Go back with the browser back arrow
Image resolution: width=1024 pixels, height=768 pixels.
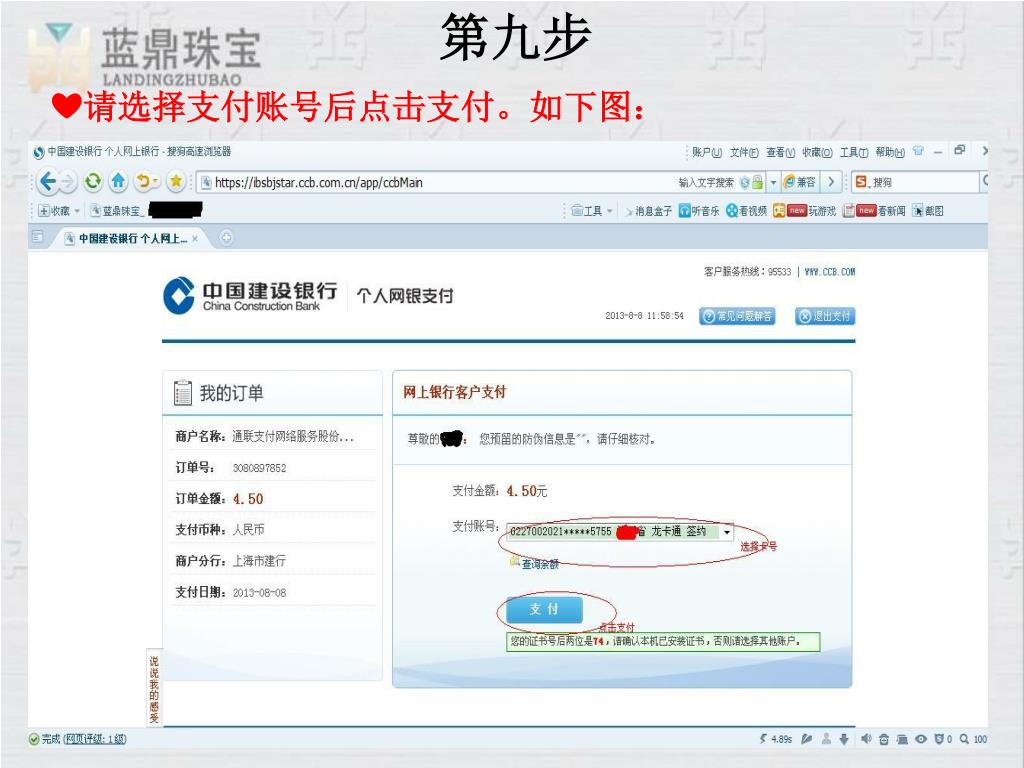48,182
